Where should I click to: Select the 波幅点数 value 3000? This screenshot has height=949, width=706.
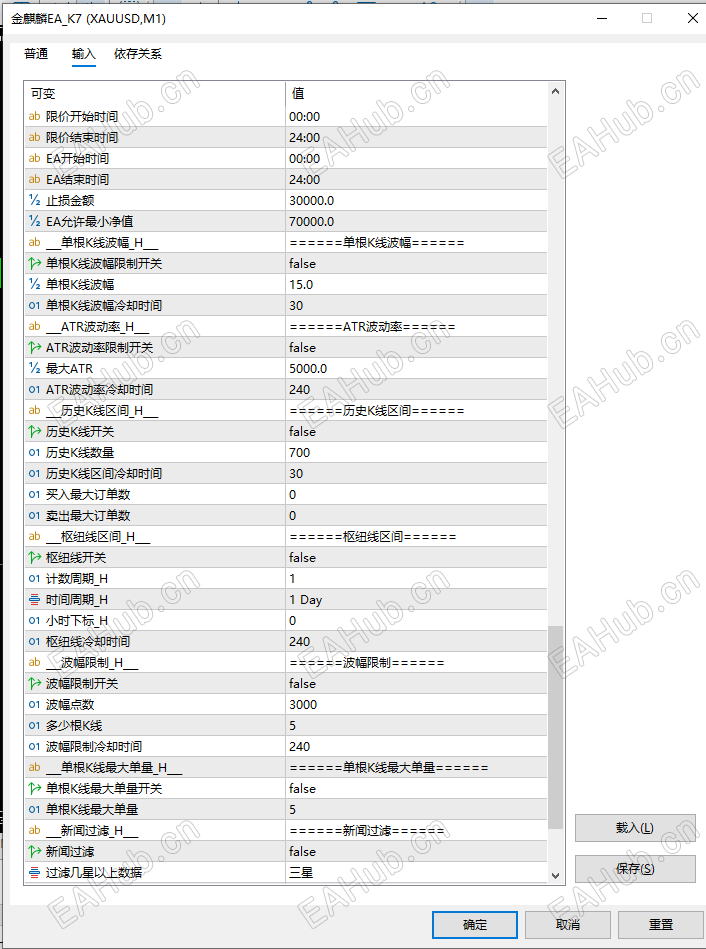tap(303, 704)
